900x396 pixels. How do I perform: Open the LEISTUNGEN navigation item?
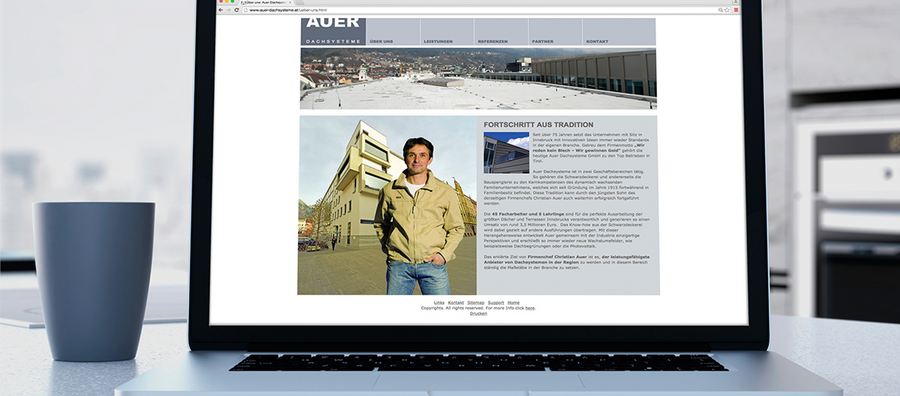coord(447,32)
